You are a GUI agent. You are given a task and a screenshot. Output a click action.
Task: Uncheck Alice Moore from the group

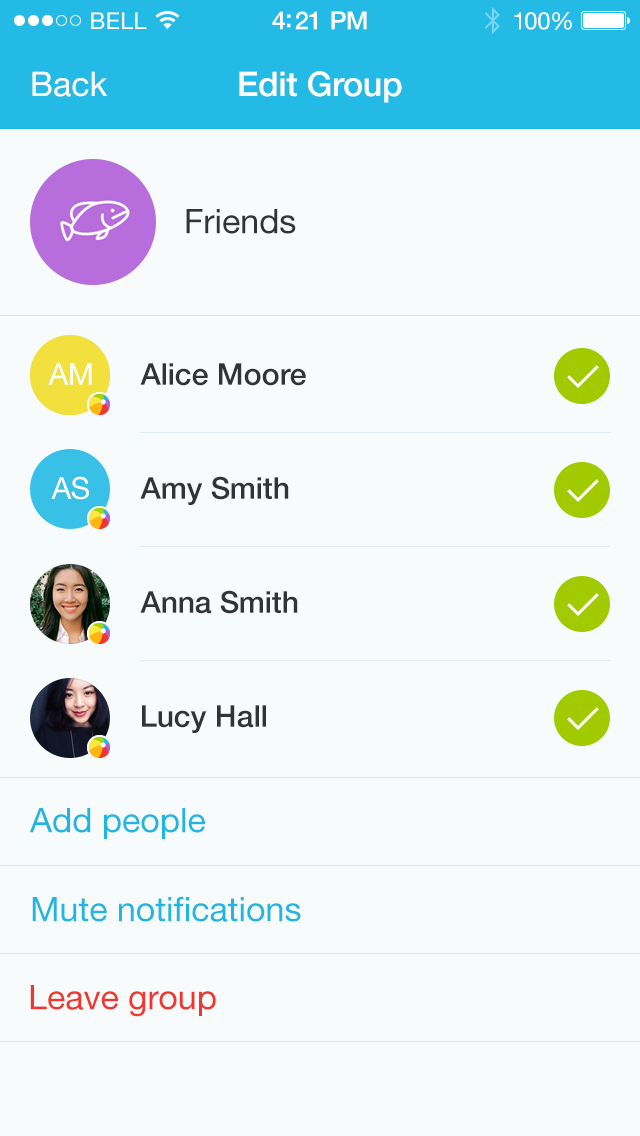(582, 376)
